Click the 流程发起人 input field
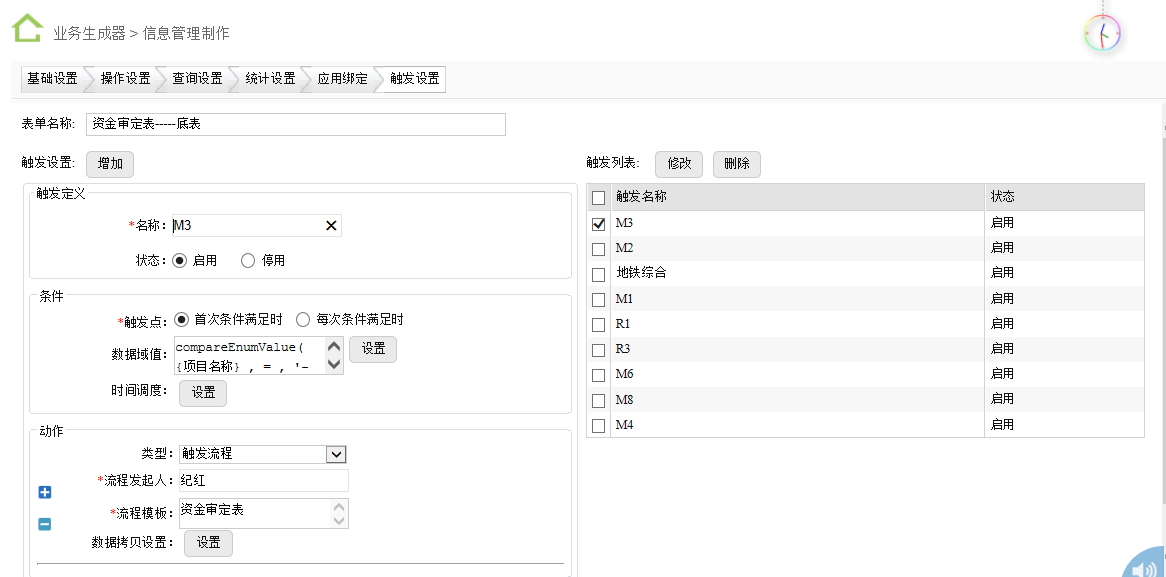1166x577 pixels. tap(264, 481)
